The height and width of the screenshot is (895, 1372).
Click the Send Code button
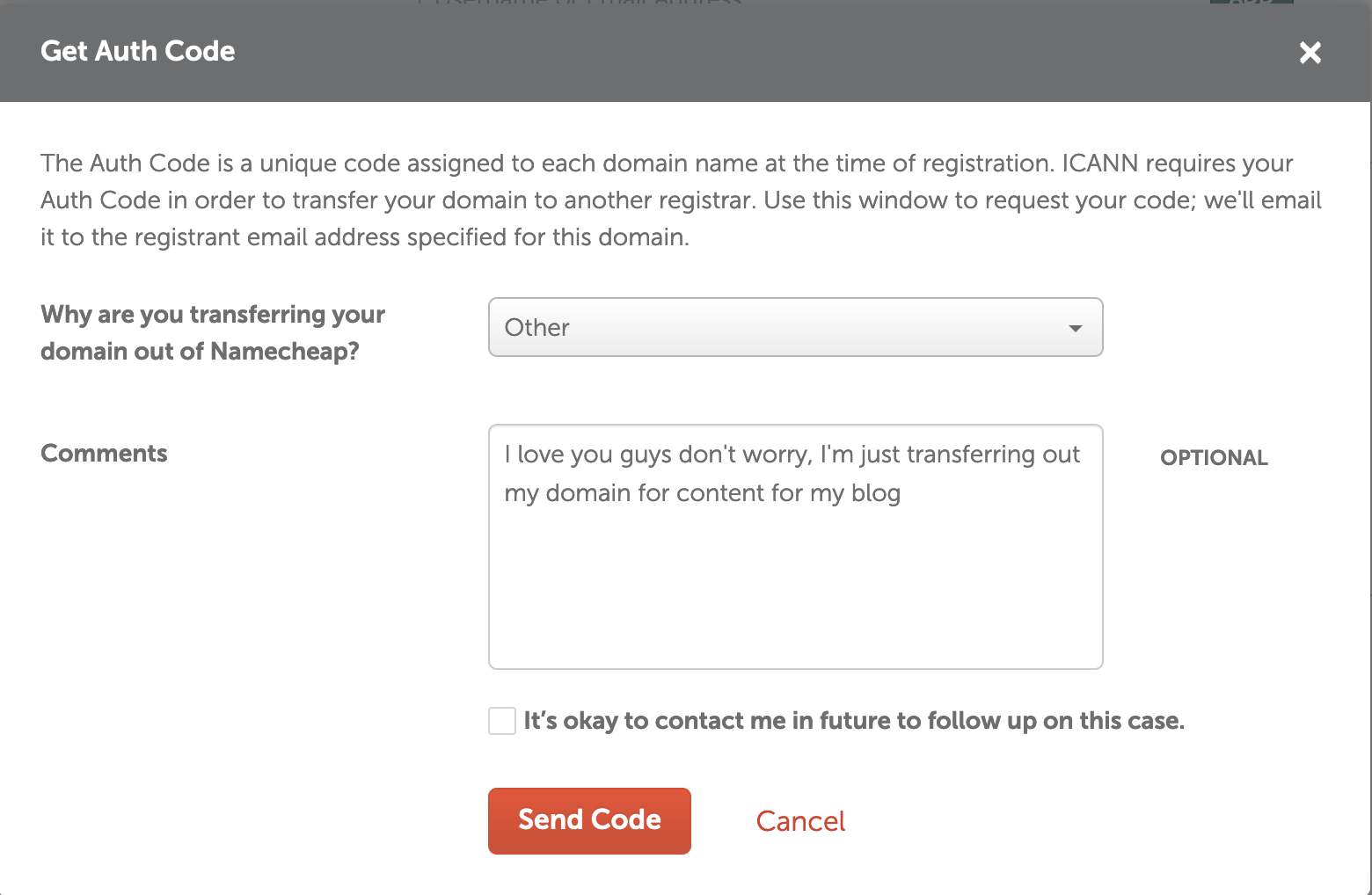(x=589, y=820)
